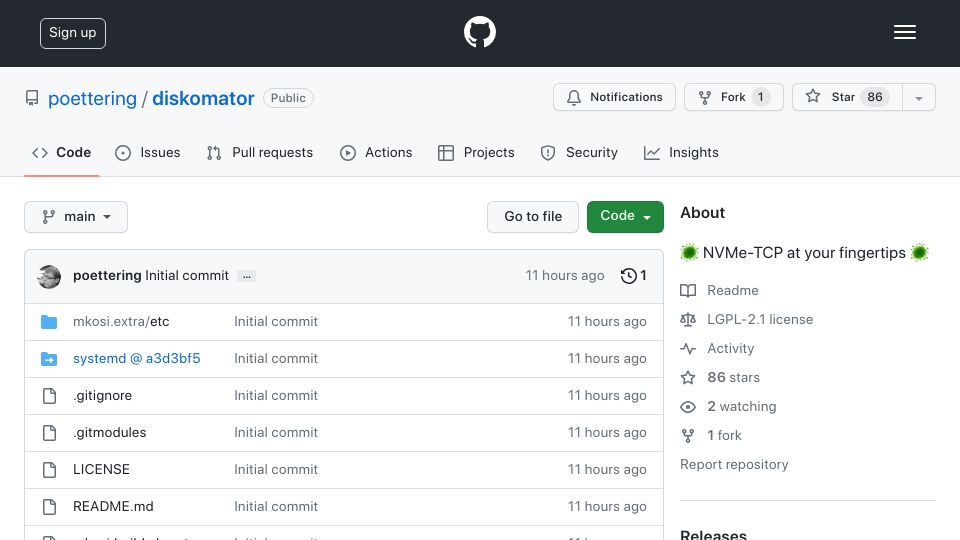Click the Activity pulse icon
The height and width of the screenshot is (540, 960).
(x=688, y=349)
